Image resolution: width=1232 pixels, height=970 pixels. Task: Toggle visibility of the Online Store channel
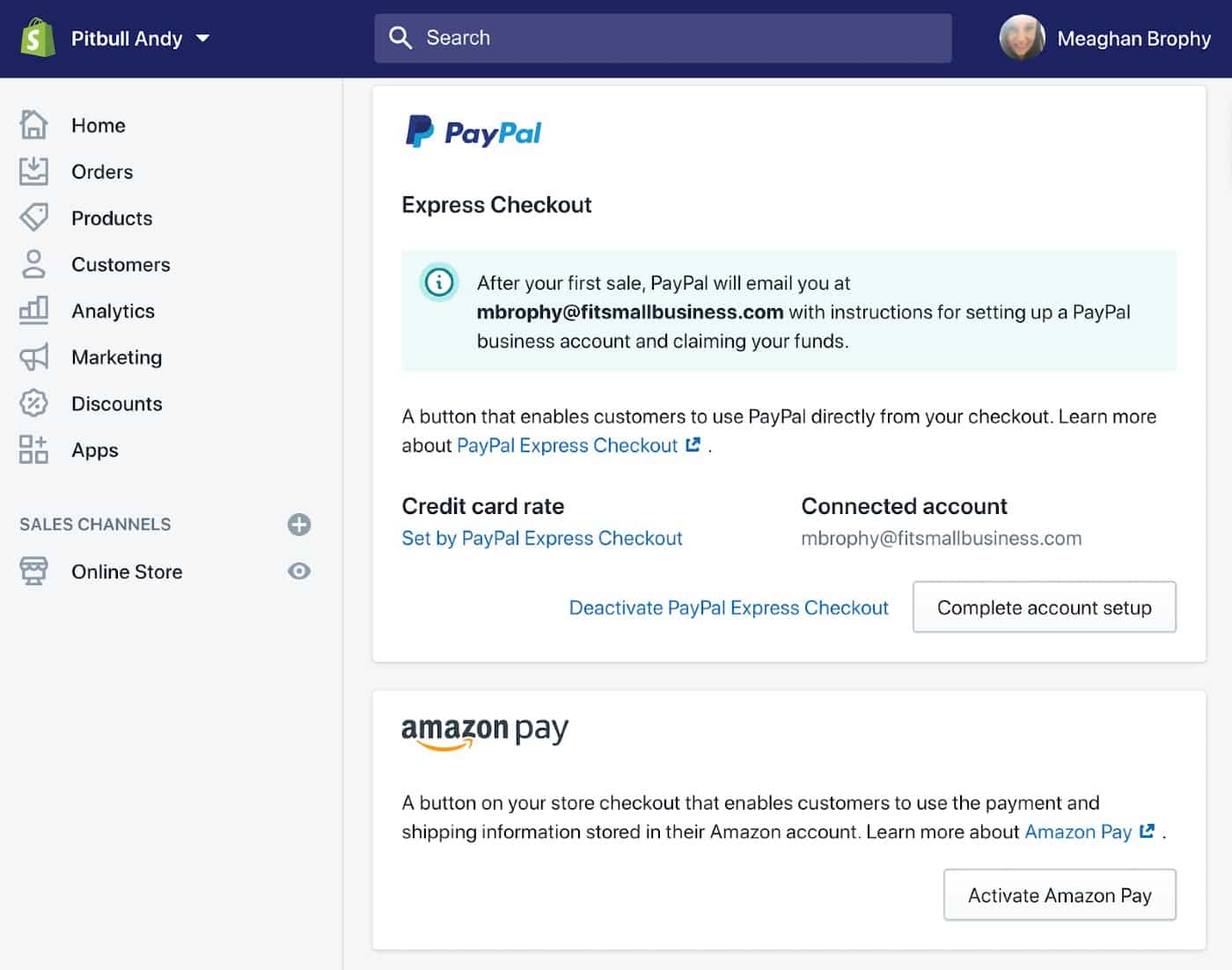coord(299,571)
